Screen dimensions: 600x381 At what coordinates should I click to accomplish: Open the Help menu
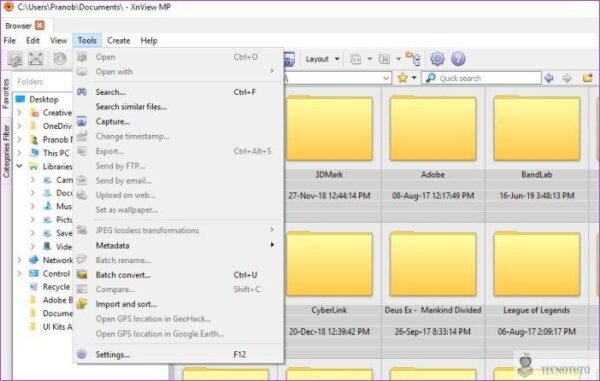(x=149, y=41)
